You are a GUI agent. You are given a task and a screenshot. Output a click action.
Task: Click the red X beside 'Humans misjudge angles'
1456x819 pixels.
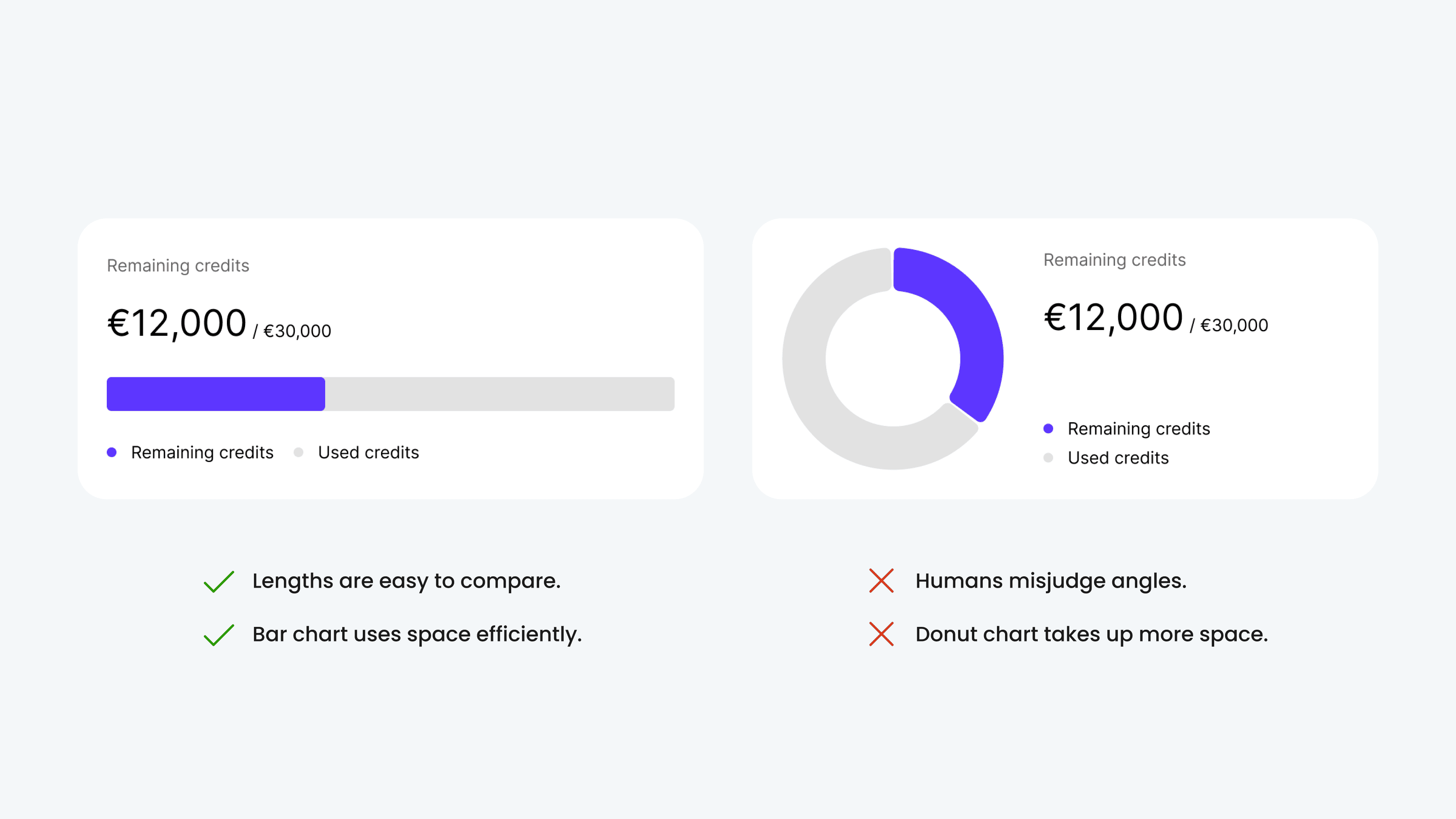(881, 580)
